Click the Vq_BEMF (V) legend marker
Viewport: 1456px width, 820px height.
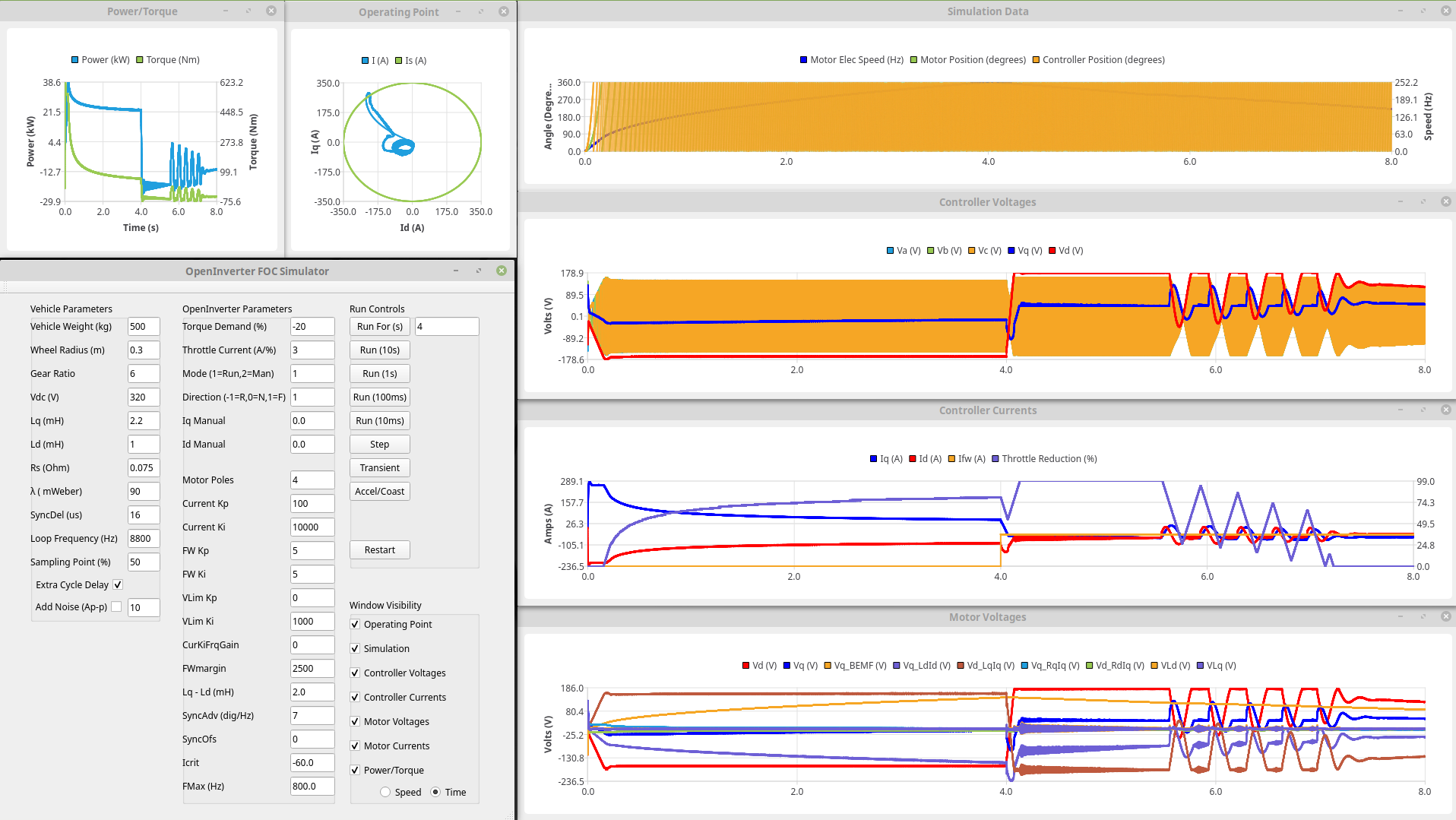pos(828,666)
